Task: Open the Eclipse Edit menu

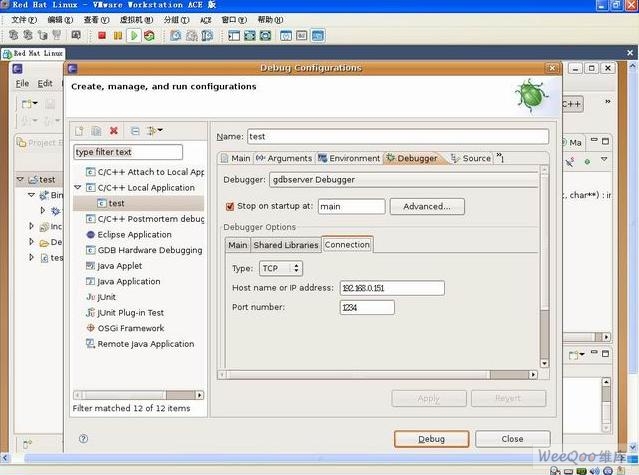Action: [x=45, y=84]
